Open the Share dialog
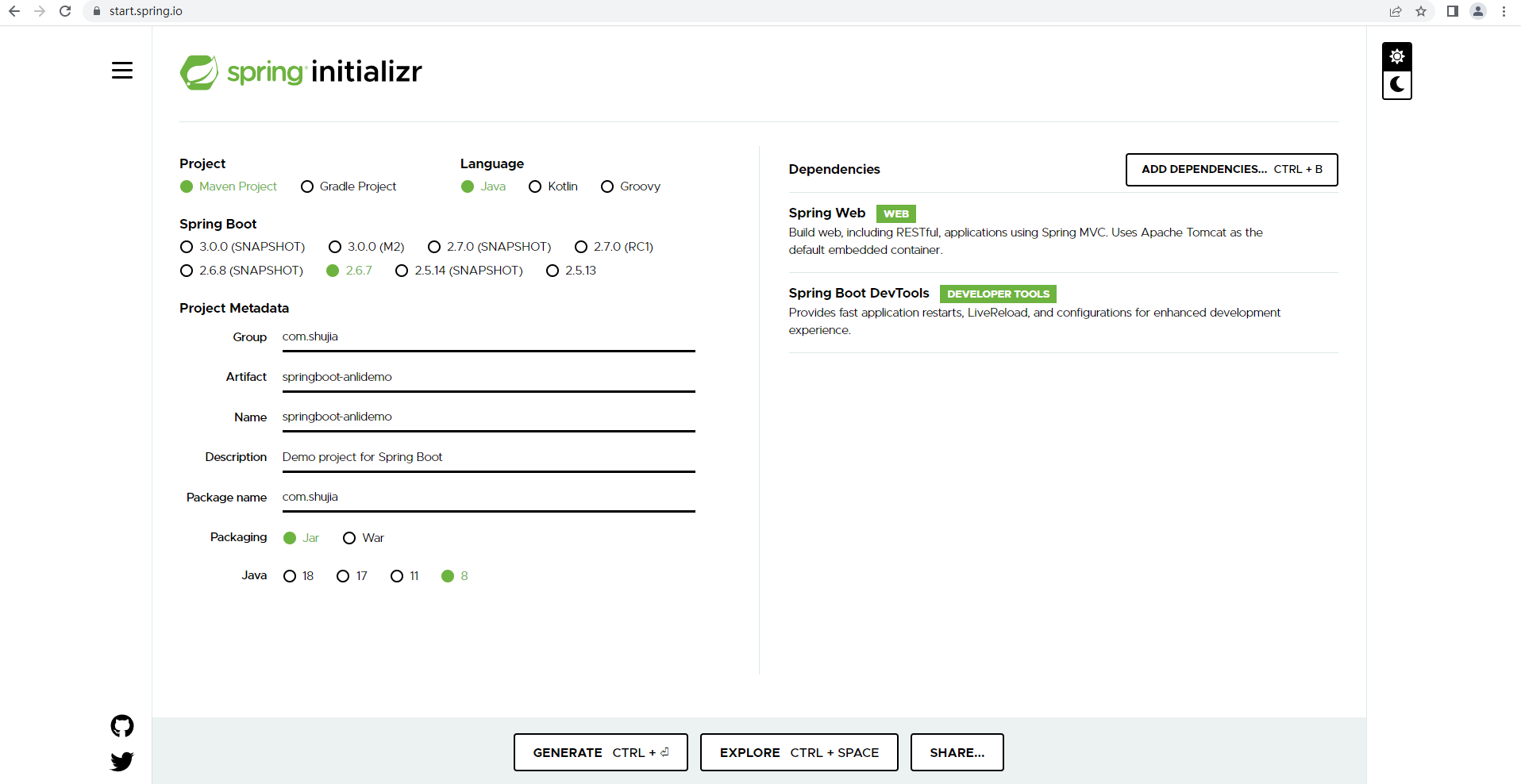Image resolution: width=1521 pixels, height=784 pixels. click(x=957, y=752)
